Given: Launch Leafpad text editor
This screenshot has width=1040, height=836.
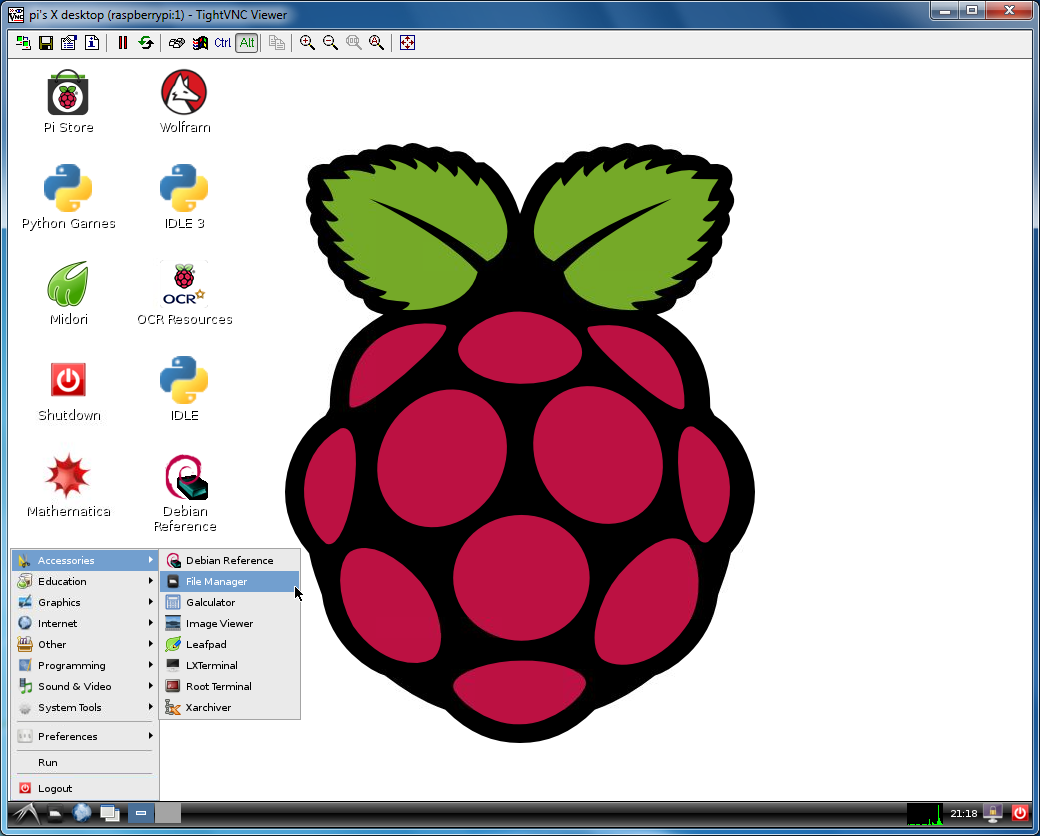Looking at the screenshot, I should (x=229, y=644).
